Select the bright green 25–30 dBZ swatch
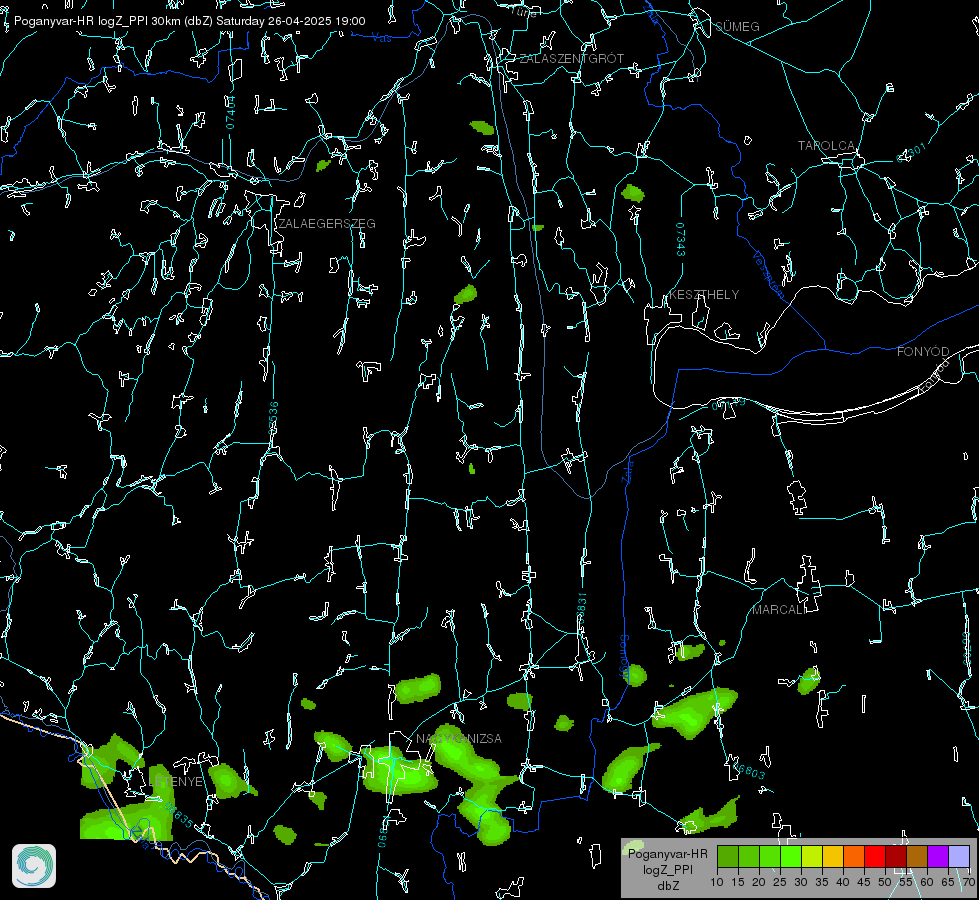Screen dimensions: 979x900 pos(791,856)
